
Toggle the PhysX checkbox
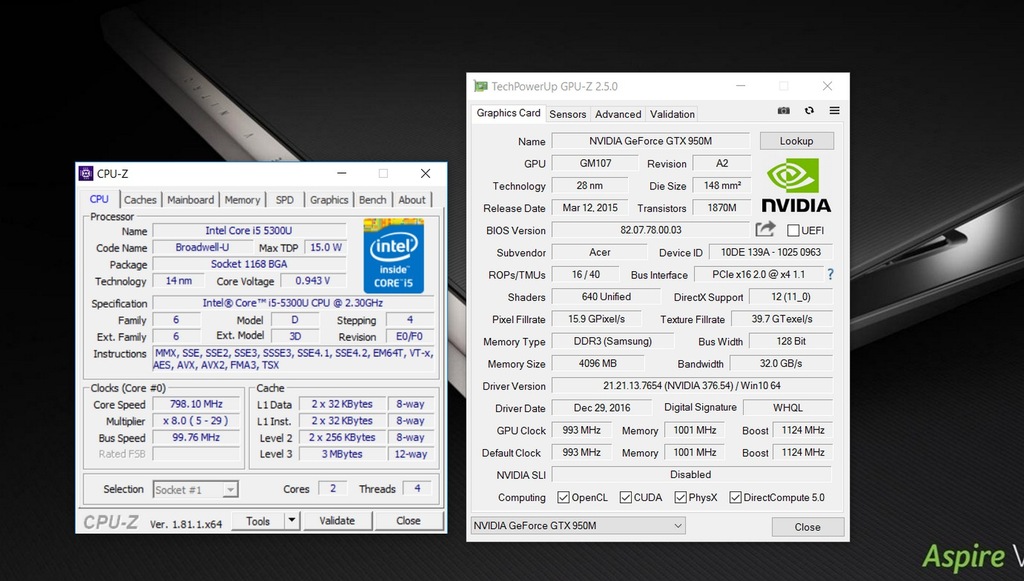coord(680,497)
